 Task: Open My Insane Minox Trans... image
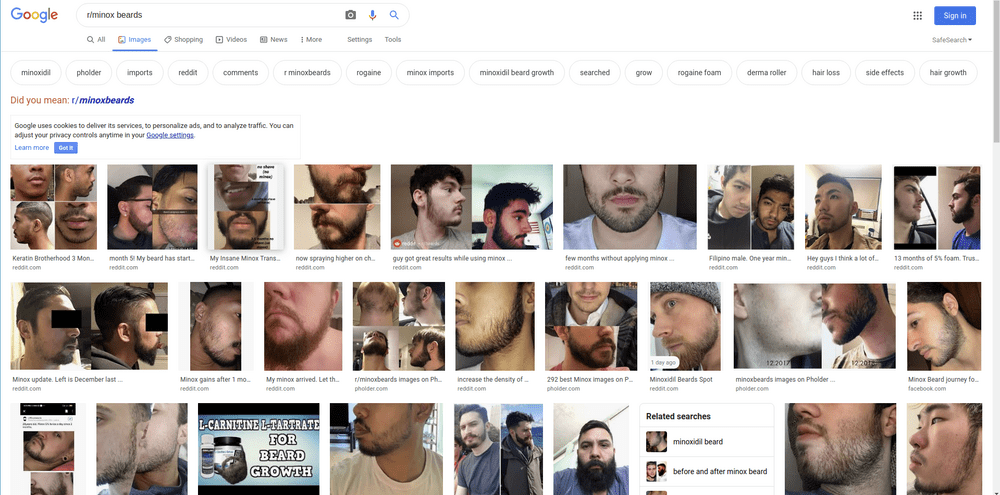pos(246,207)
